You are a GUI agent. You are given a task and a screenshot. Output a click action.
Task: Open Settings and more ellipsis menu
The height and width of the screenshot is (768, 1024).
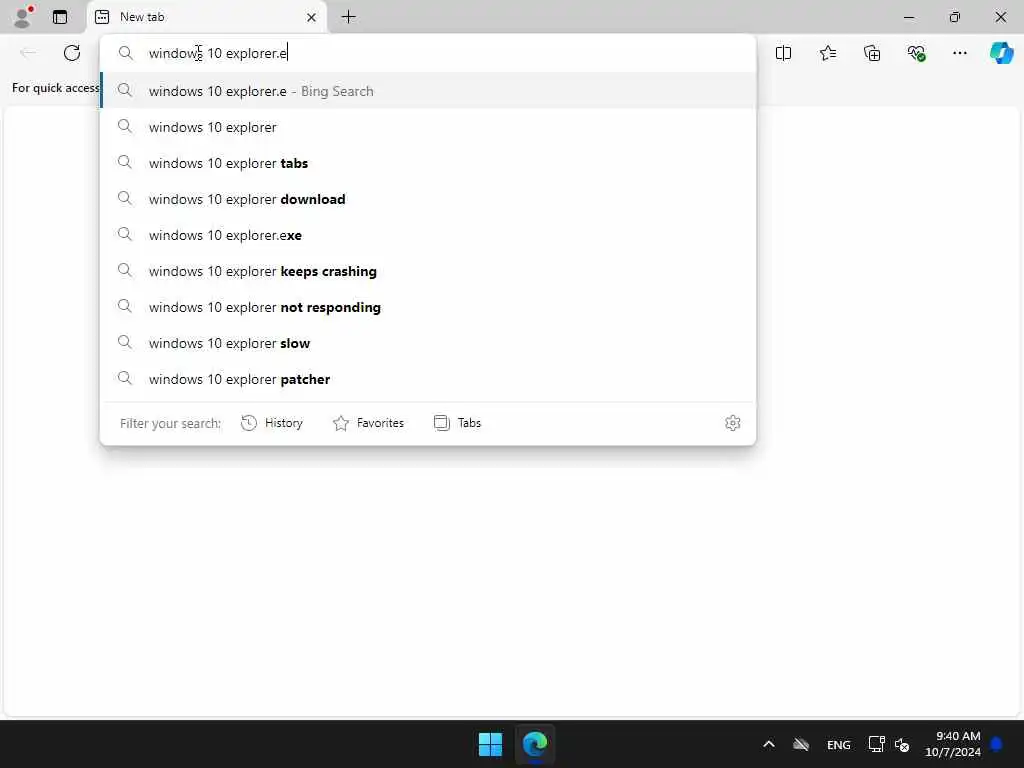tap(959, 53)
